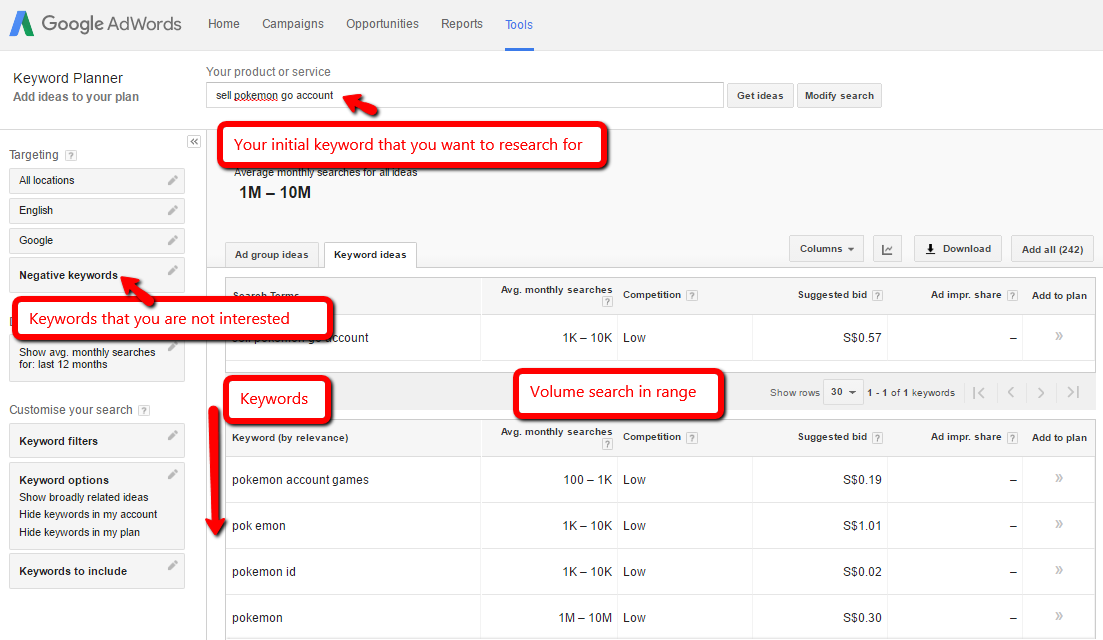
Task: Open the Home menu
Action: [x=224, y=24]
